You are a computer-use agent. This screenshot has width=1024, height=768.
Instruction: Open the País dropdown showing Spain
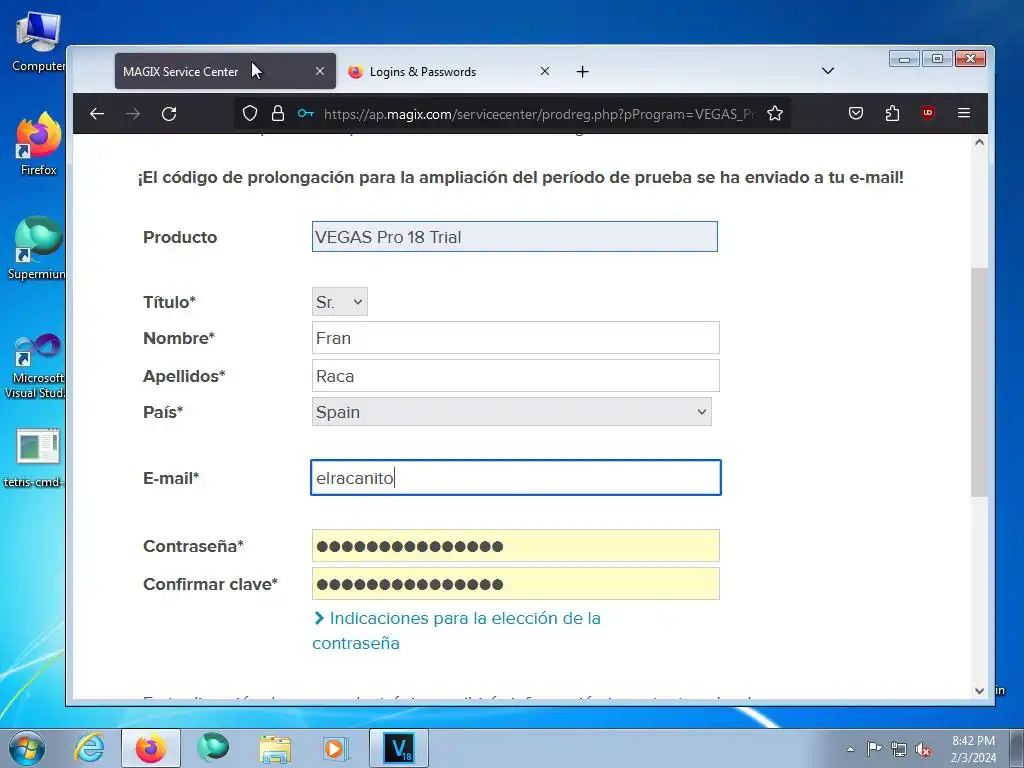(512, 412)
